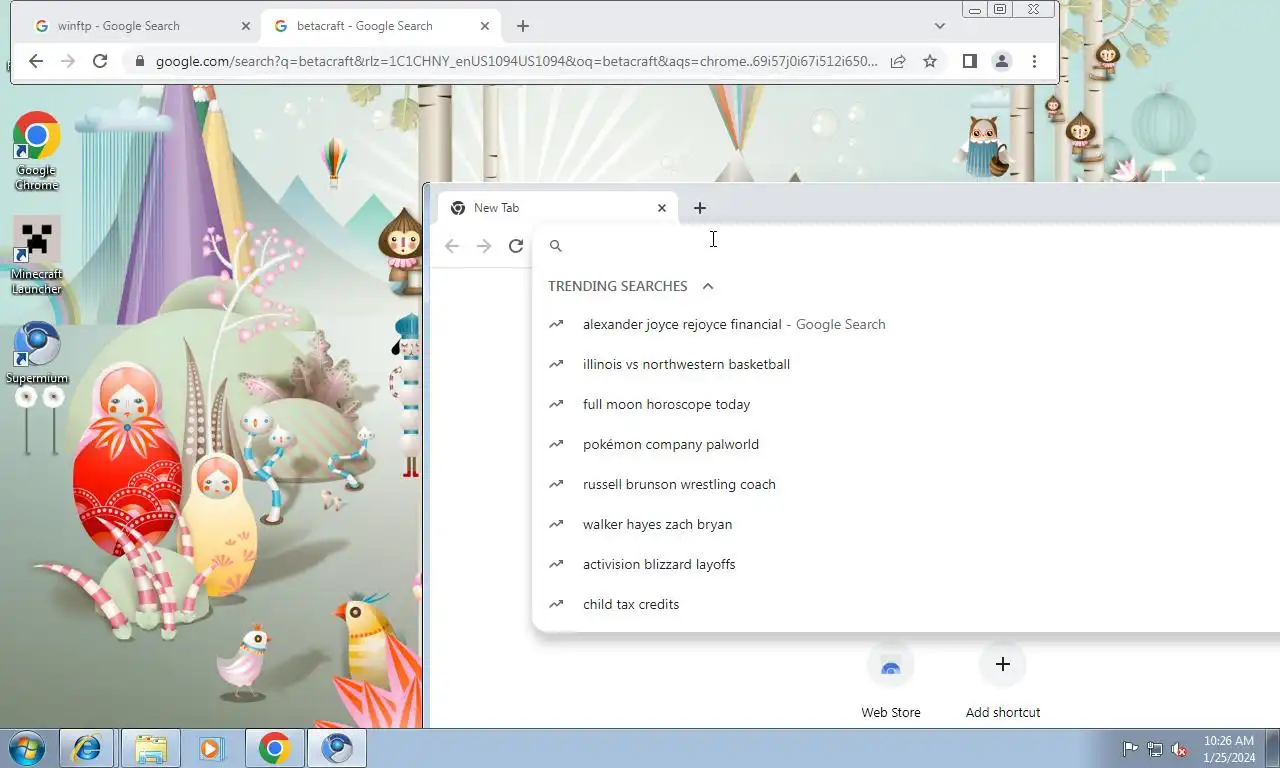Close the betacraft search tab
1280x768 pixels.
point(485,26)
